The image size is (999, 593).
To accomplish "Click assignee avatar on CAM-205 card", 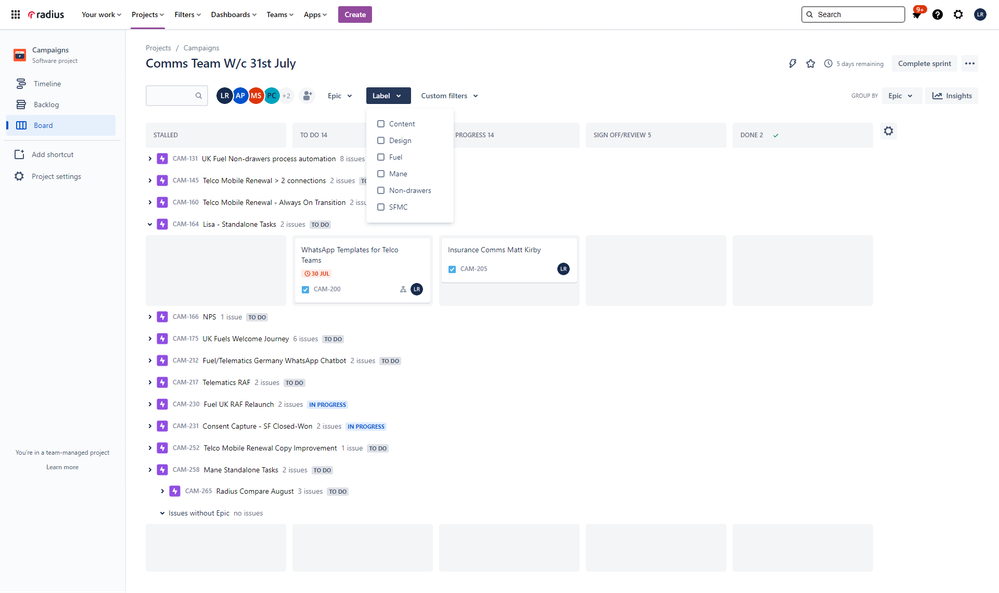I will (x=563, y=269).
